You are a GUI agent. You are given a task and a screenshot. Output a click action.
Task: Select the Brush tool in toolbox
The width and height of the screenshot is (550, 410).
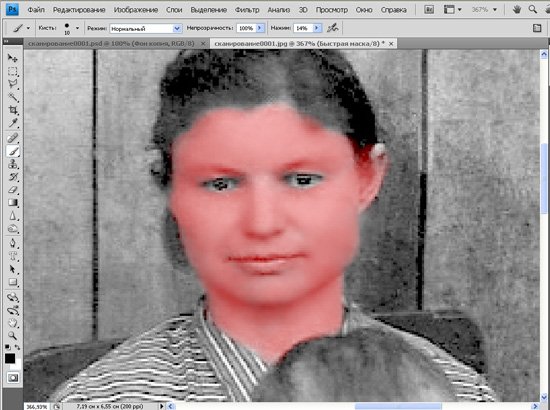13,151
